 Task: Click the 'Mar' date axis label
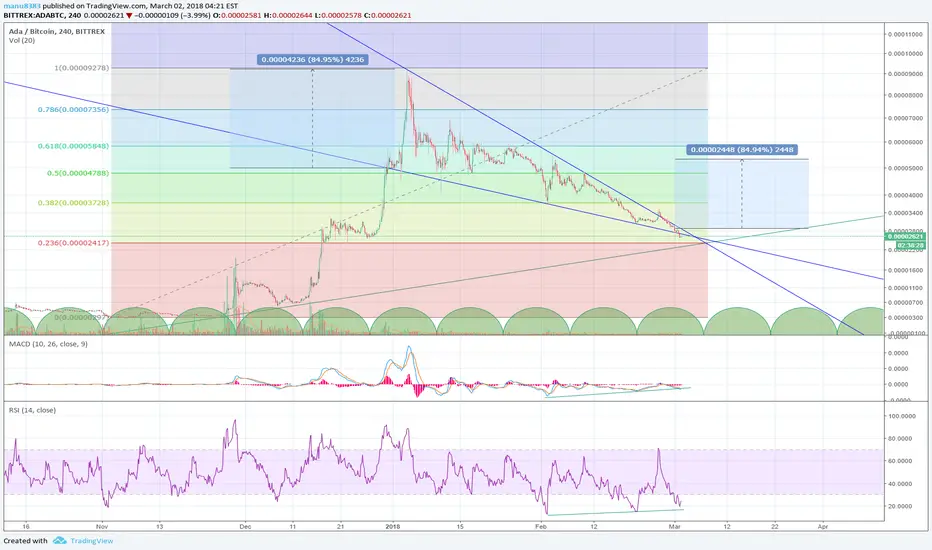pos(675,526)
